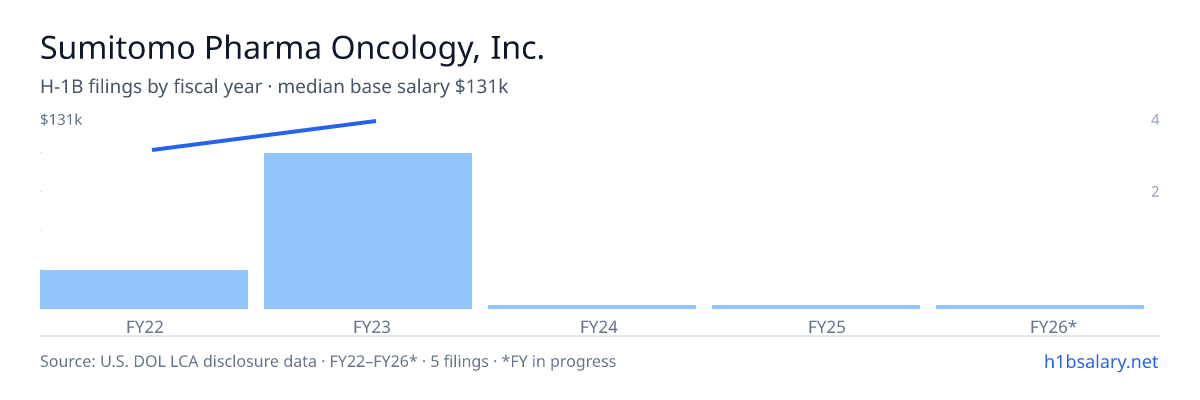Click the right axis value 4
This screenshot has height=400, width=1200.
point(1155,120)
